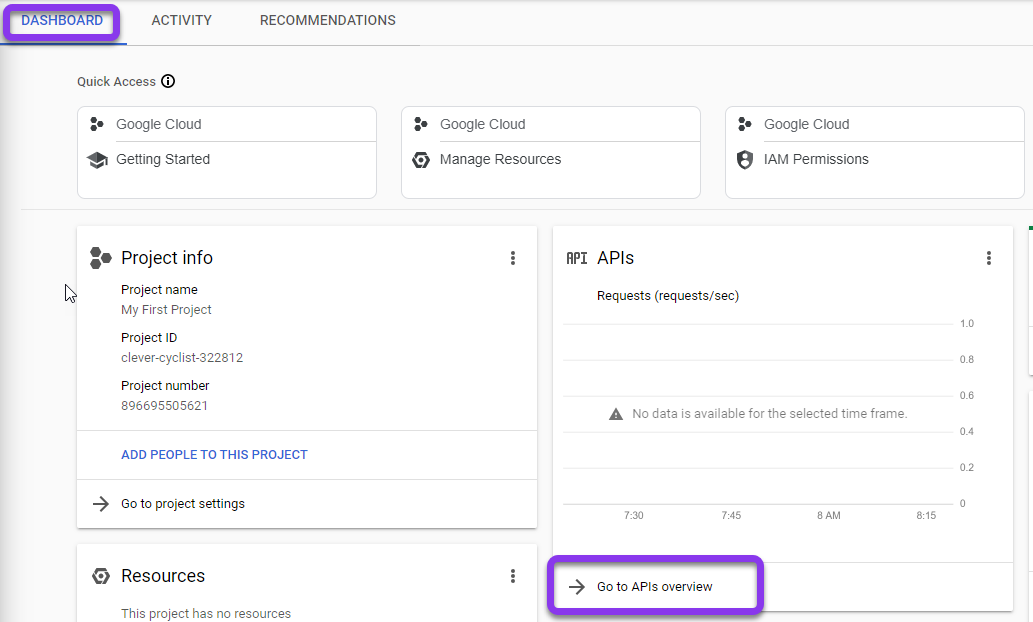Viewport: 1033px width, 622px height.
Task: Click the Project info card heading
Action: click(167, 258)
